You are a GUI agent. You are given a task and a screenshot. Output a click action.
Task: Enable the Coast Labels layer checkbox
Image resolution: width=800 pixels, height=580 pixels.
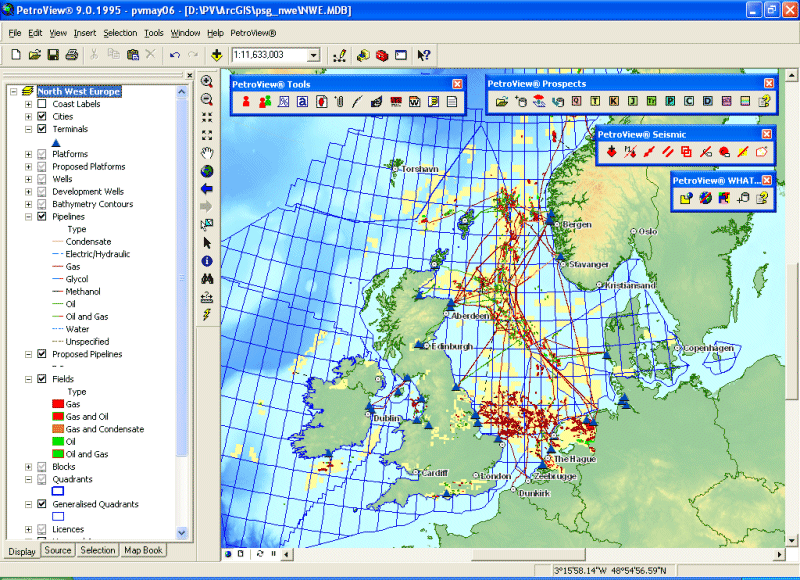coord(42,104)
